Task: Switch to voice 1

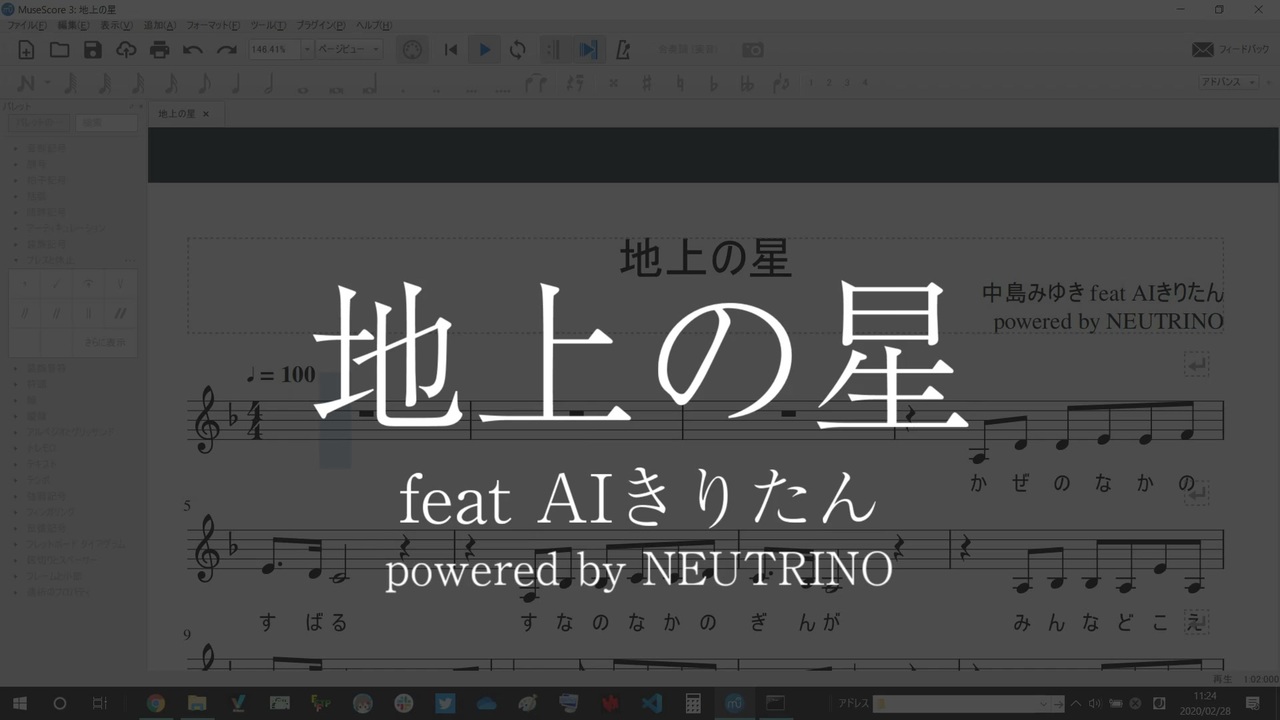Action: coord(811,83)
